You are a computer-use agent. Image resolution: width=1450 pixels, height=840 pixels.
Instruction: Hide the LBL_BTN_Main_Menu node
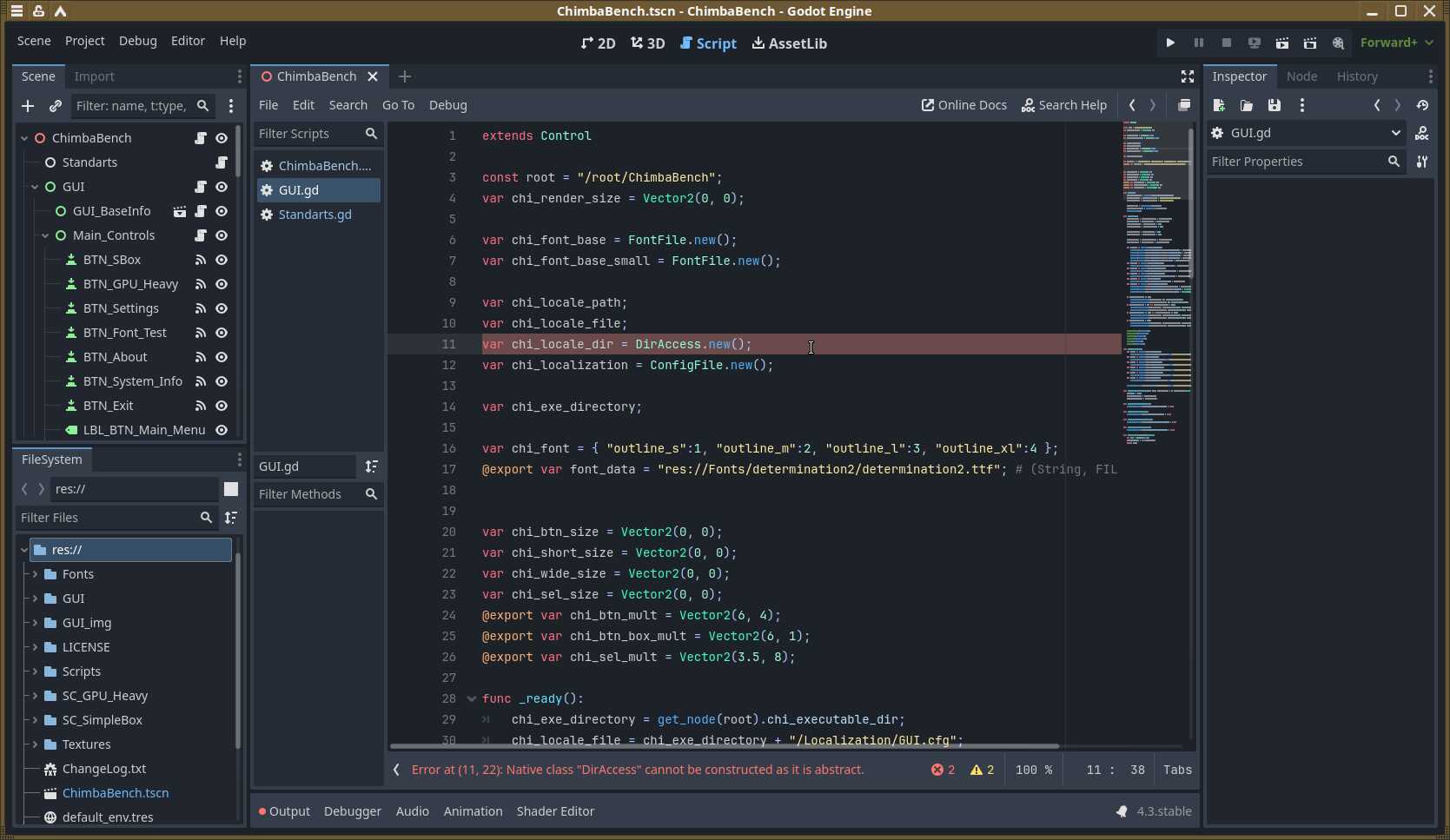[x=222, y=430]
